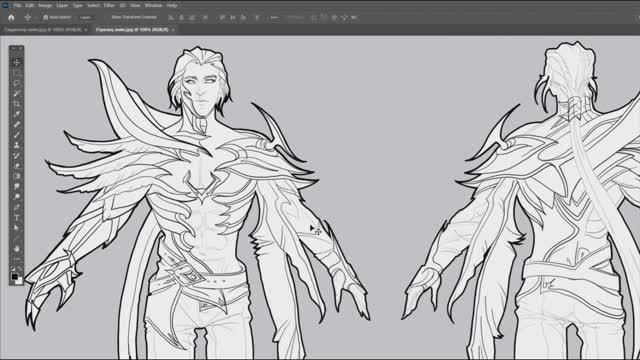Image resolution: width=640 pixels, height=360 pixels.
Task: Select the Dodge tool
Action: coord(16,197)
